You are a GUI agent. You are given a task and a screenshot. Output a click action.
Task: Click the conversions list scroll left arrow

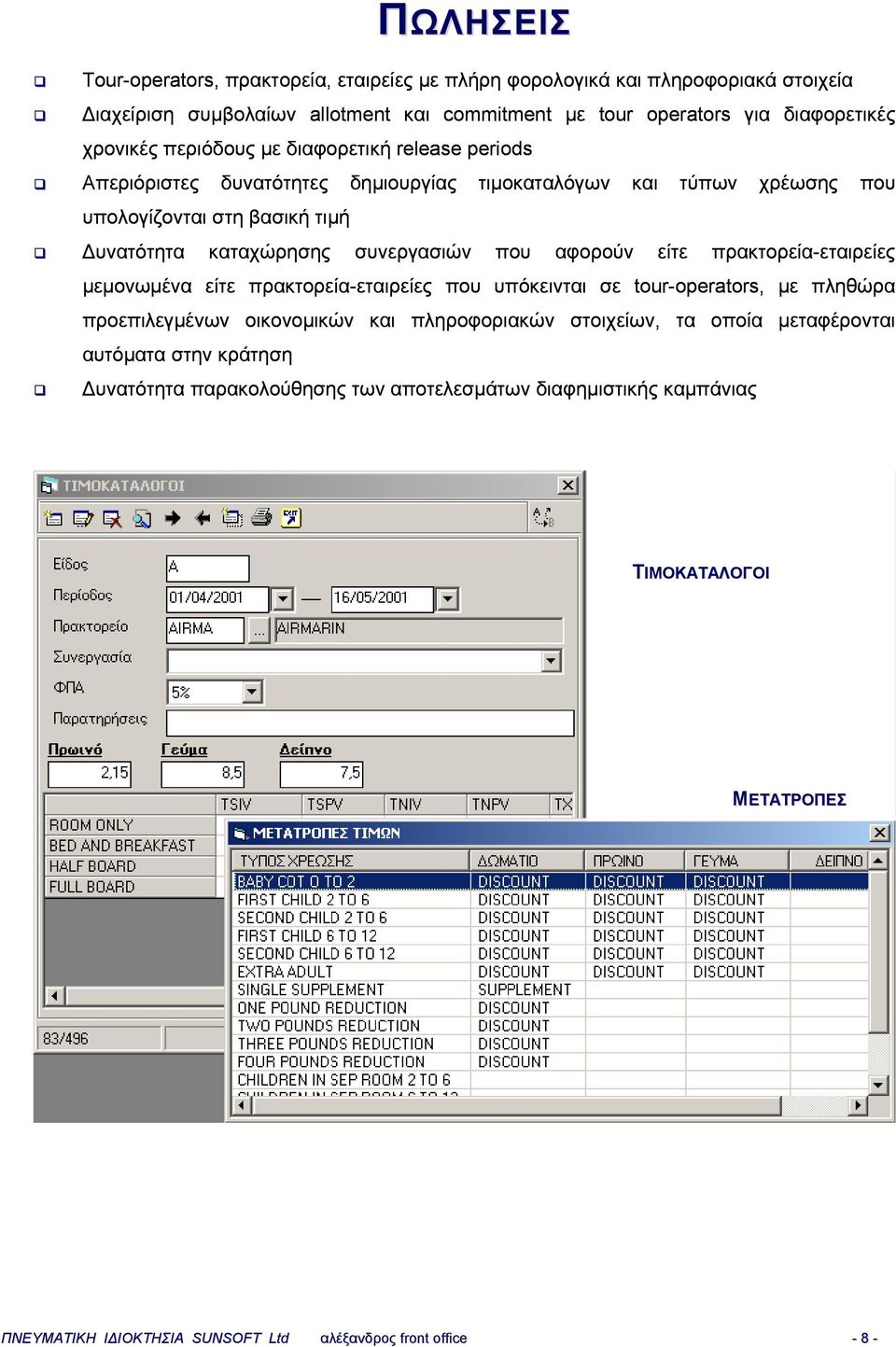(242, 1105)
